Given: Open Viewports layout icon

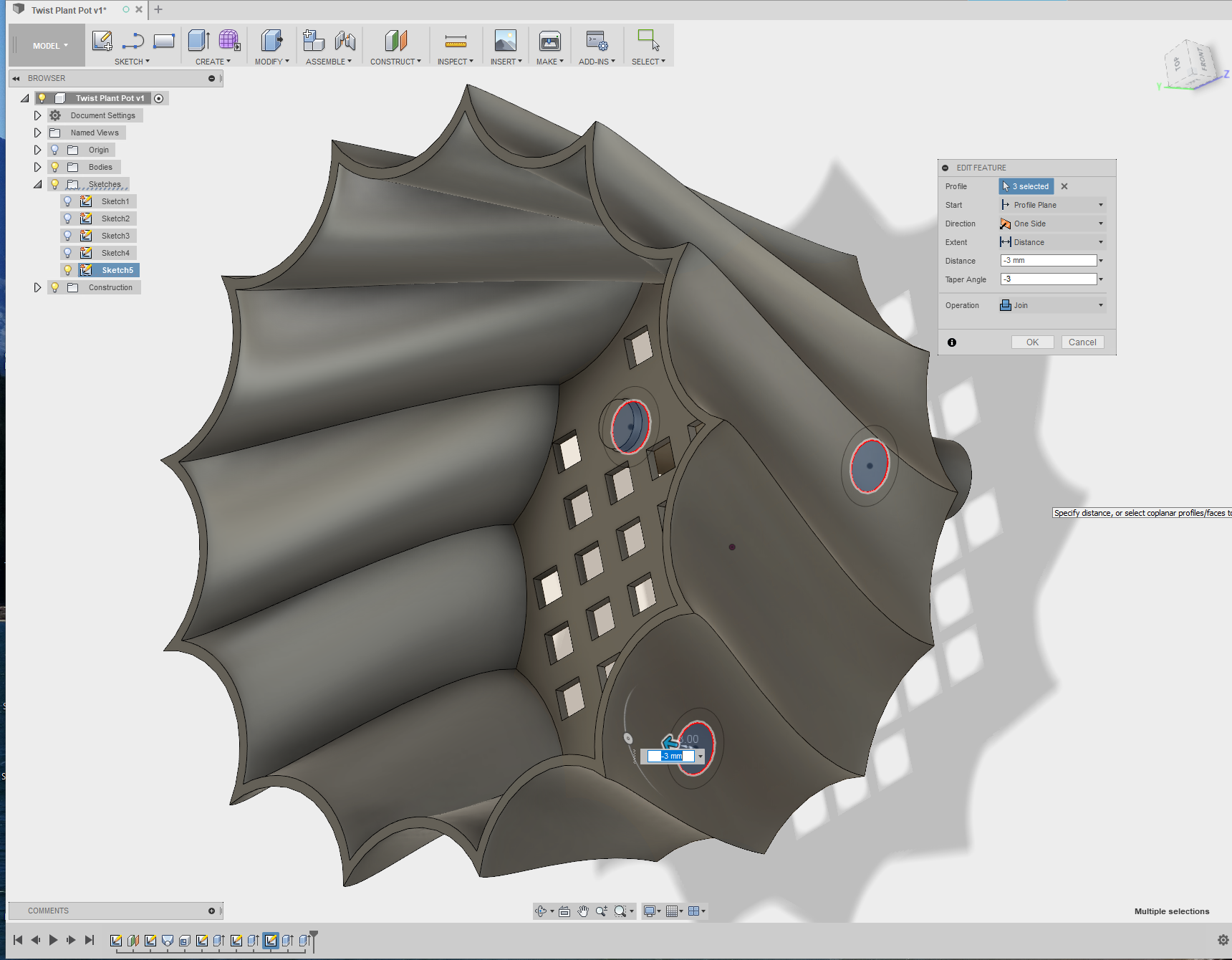Looking at the screenshot, I should tap(693, 911).
